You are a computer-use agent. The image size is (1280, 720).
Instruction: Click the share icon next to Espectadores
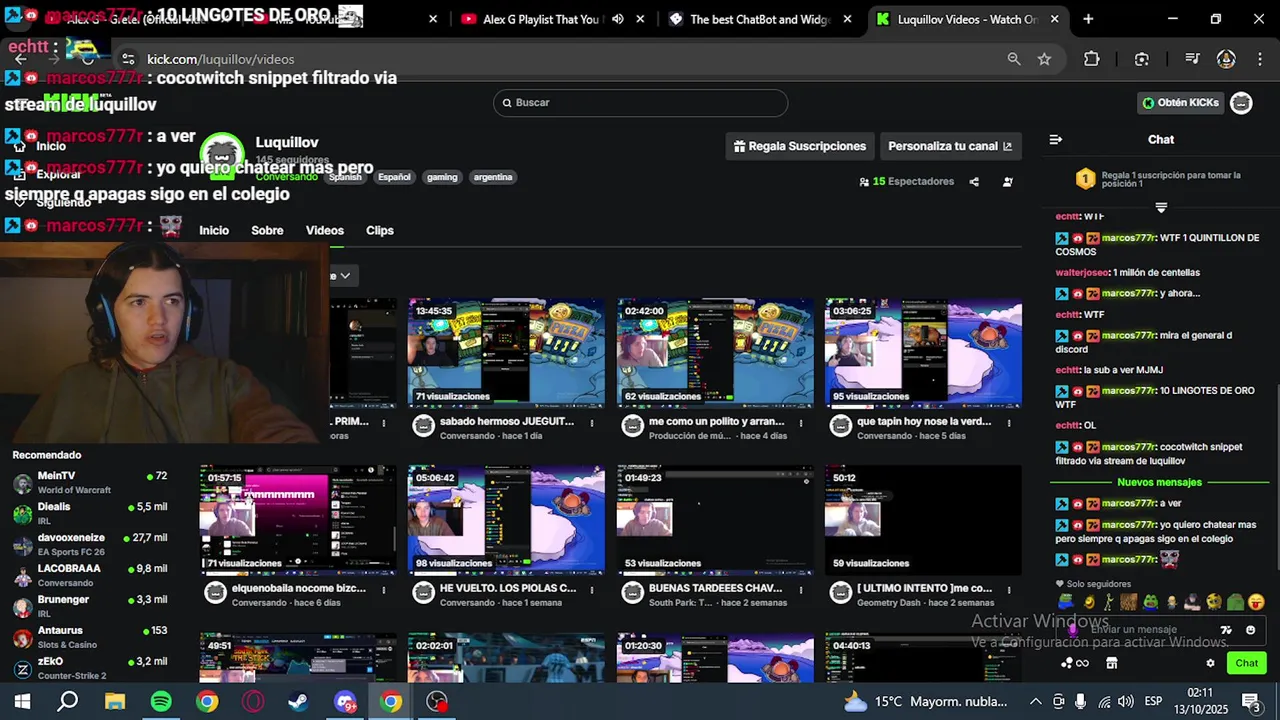pyautogui.click(x=974, y=182)
